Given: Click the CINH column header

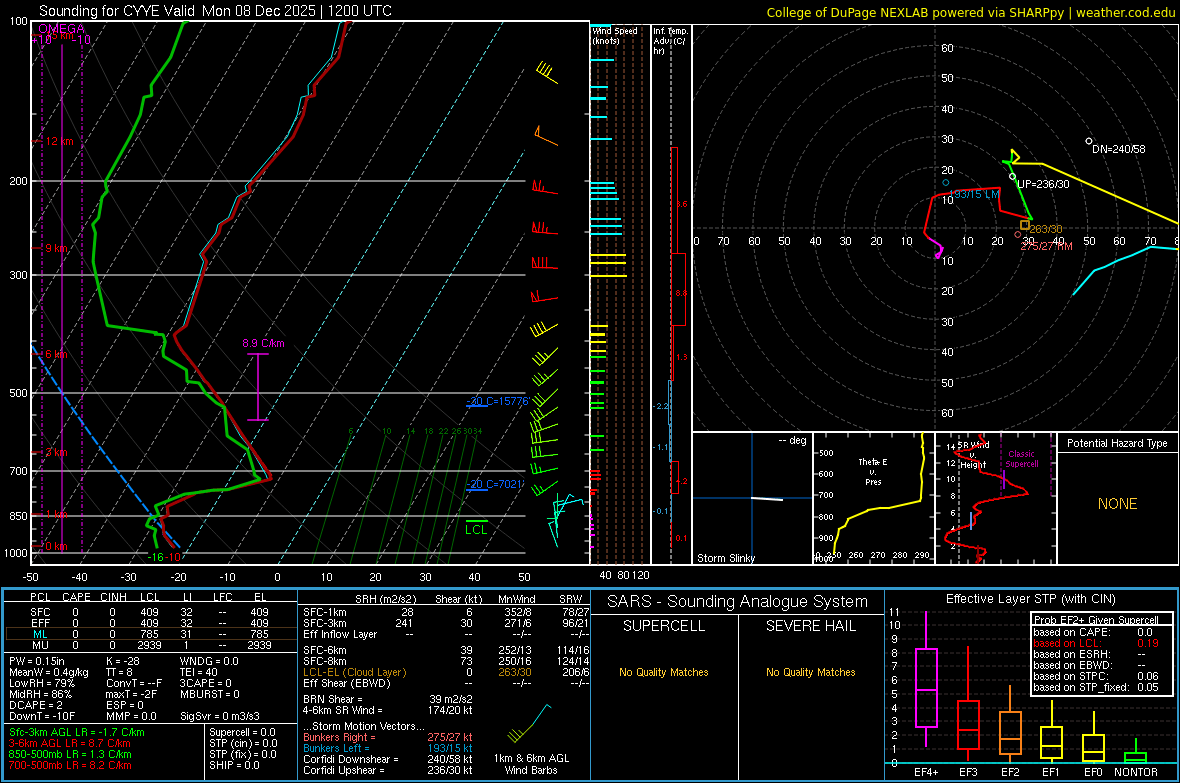Looking at the screenshot, I should click(113, 597).
